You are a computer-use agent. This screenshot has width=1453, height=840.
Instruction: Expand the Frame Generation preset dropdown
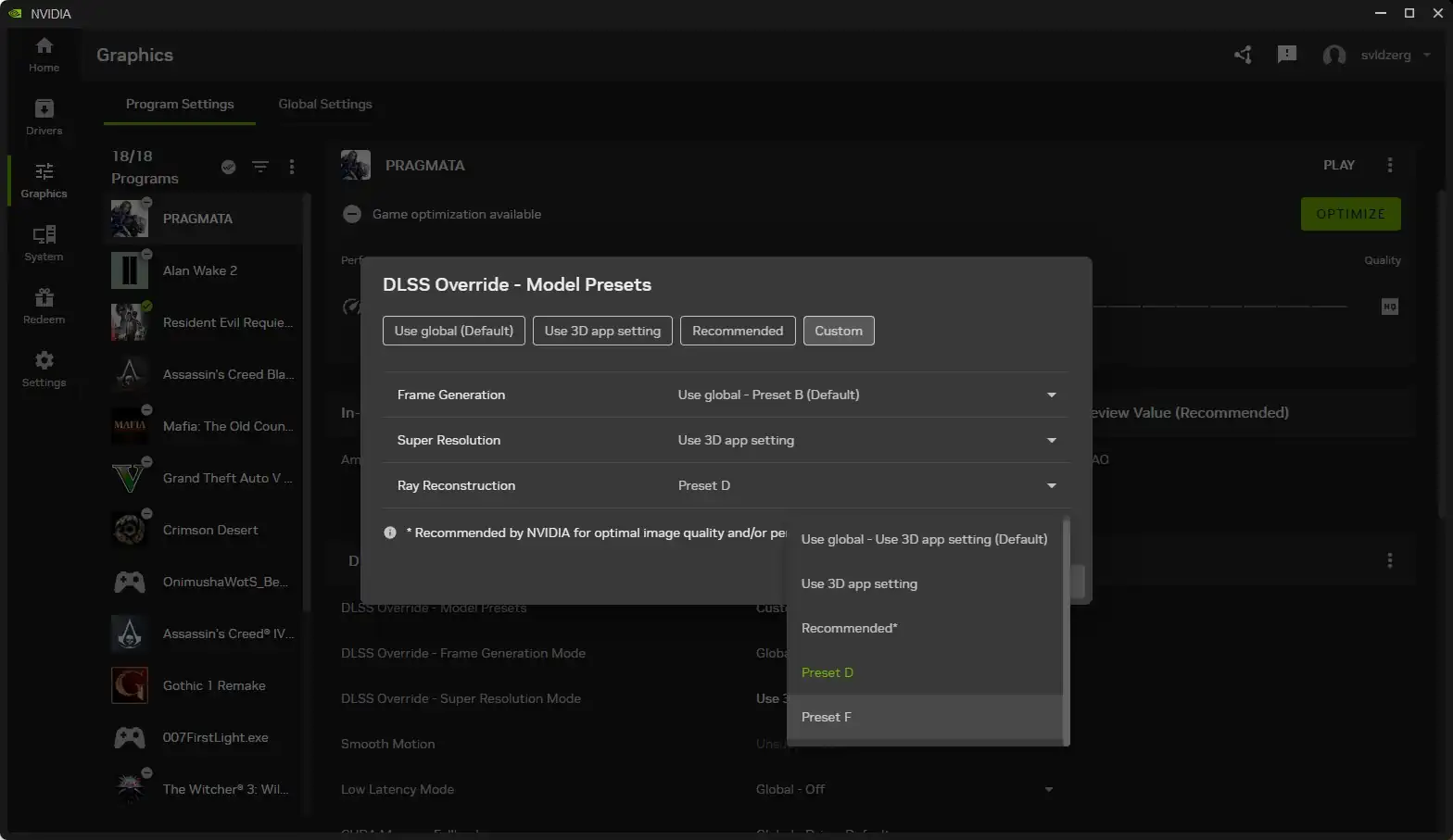(x=1052, y=395)
